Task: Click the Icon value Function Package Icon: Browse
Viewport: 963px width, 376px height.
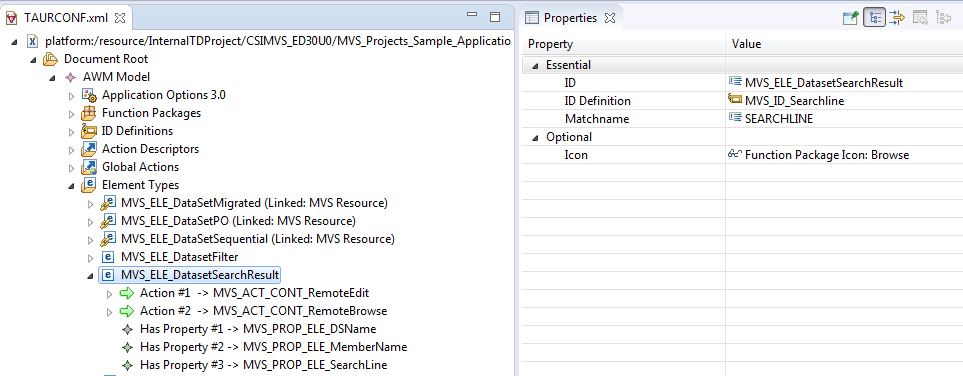Action: [x=827, y=155]
